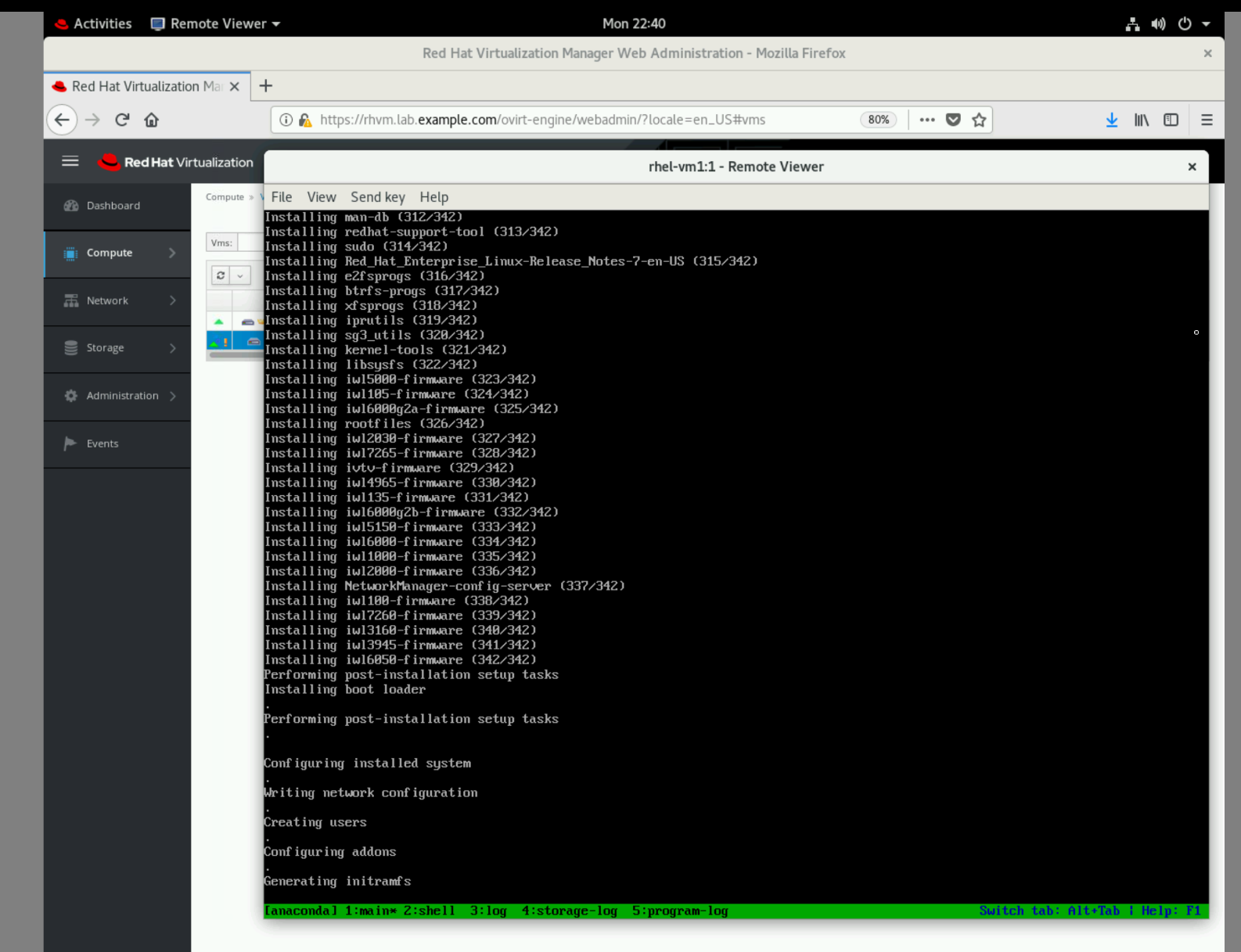The width and height of the screenshot is (1241, 952).
Task: Open the refresh interval dropdown arrow
Action: click(240, 275)
